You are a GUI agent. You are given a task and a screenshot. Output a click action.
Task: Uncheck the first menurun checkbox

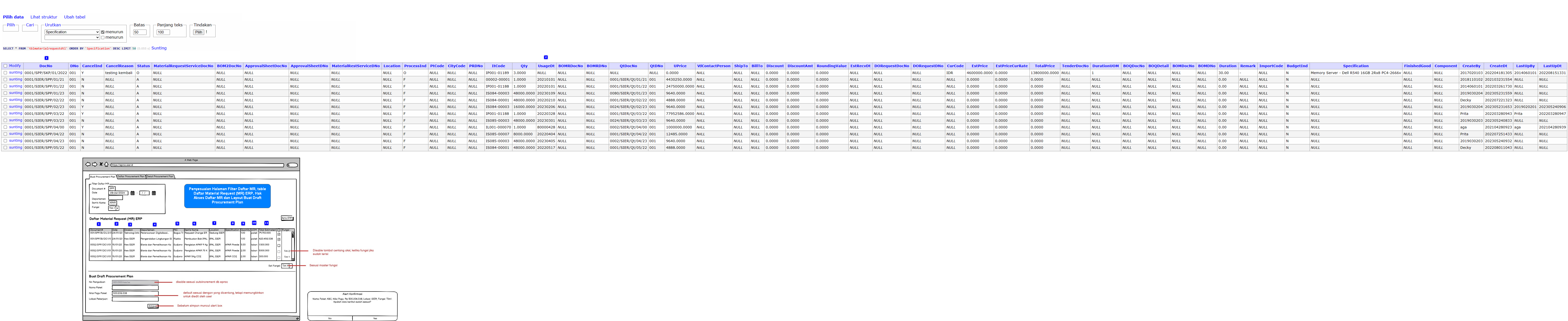click(103, 32)
